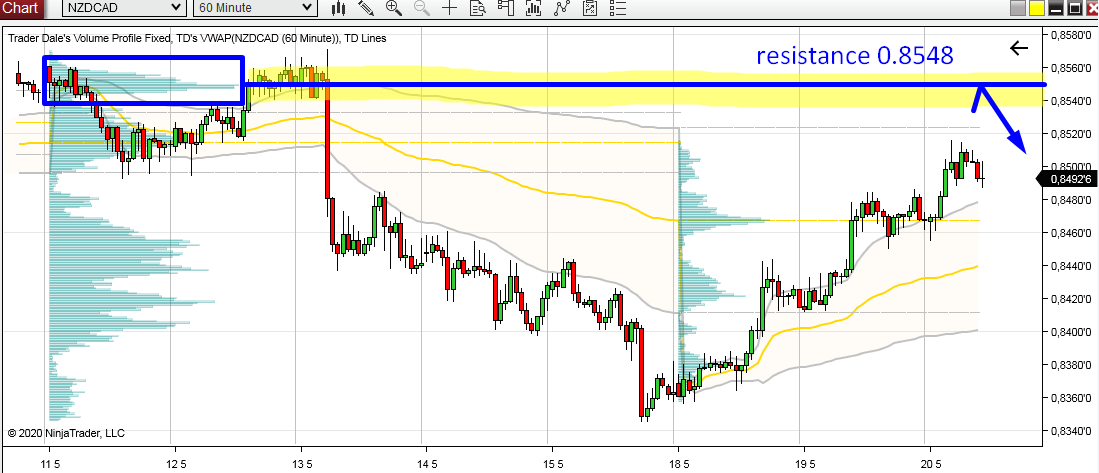Open the Drawing Tools pencil menu

click(365, 8)
